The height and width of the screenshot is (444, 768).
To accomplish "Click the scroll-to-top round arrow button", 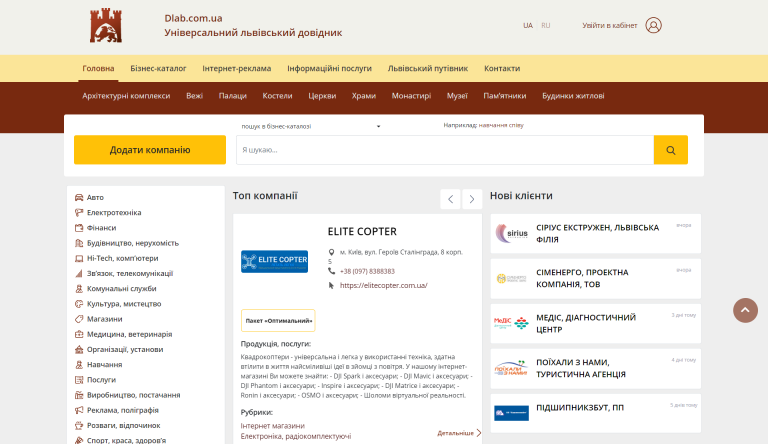I will coord(745,310).
